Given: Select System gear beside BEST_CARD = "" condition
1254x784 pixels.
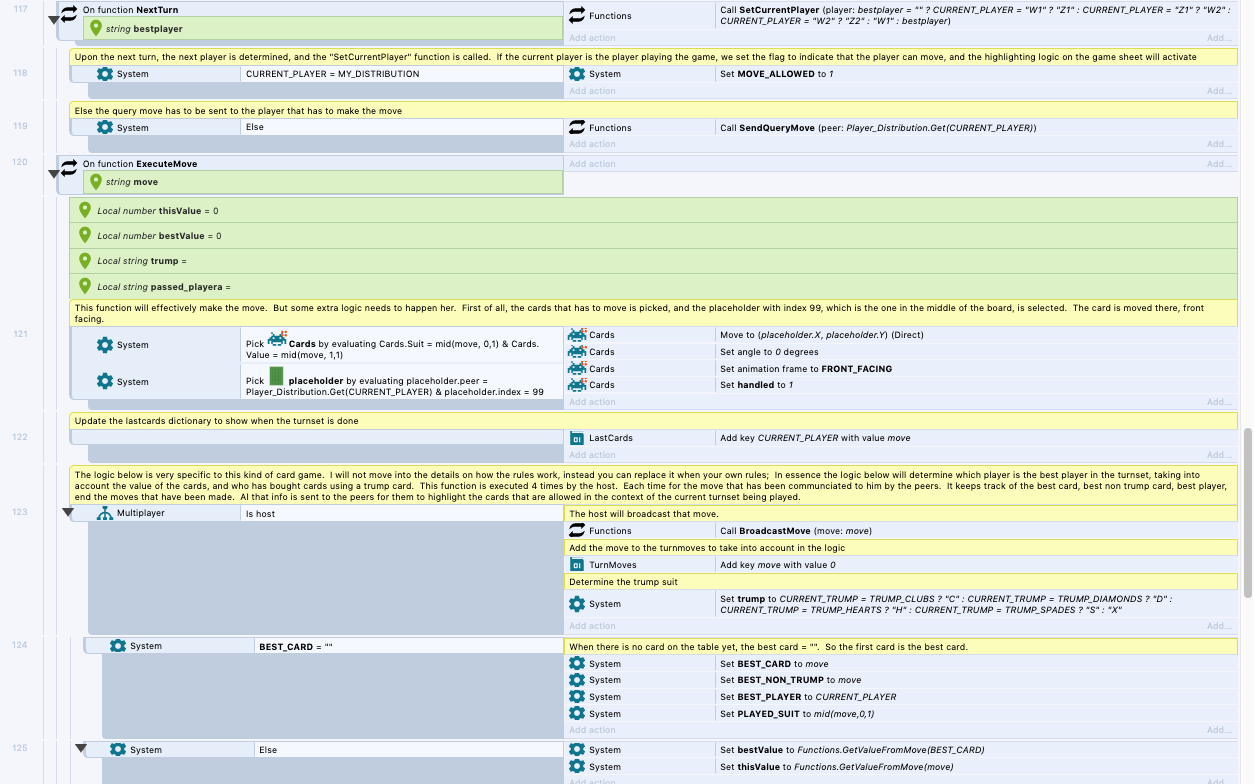Looking at the screenshot, I should pos(118,646).
